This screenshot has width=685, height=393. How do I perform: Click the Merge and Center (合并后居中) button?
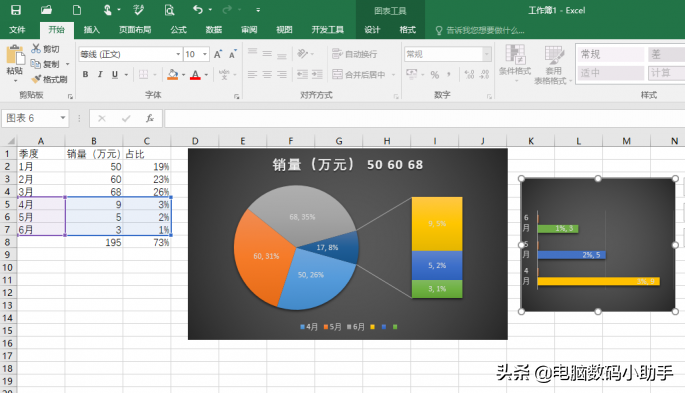click(359, 75)
